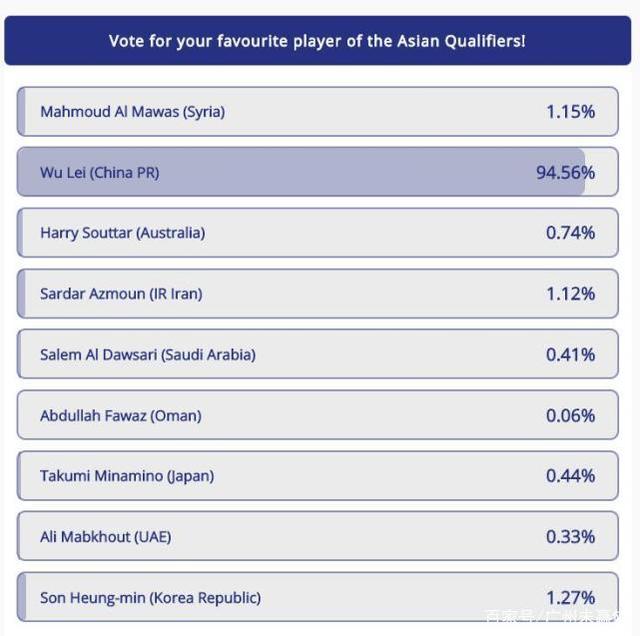Vote for Mahmoud Al Mawas (Syria)

[x=132, y=112]
